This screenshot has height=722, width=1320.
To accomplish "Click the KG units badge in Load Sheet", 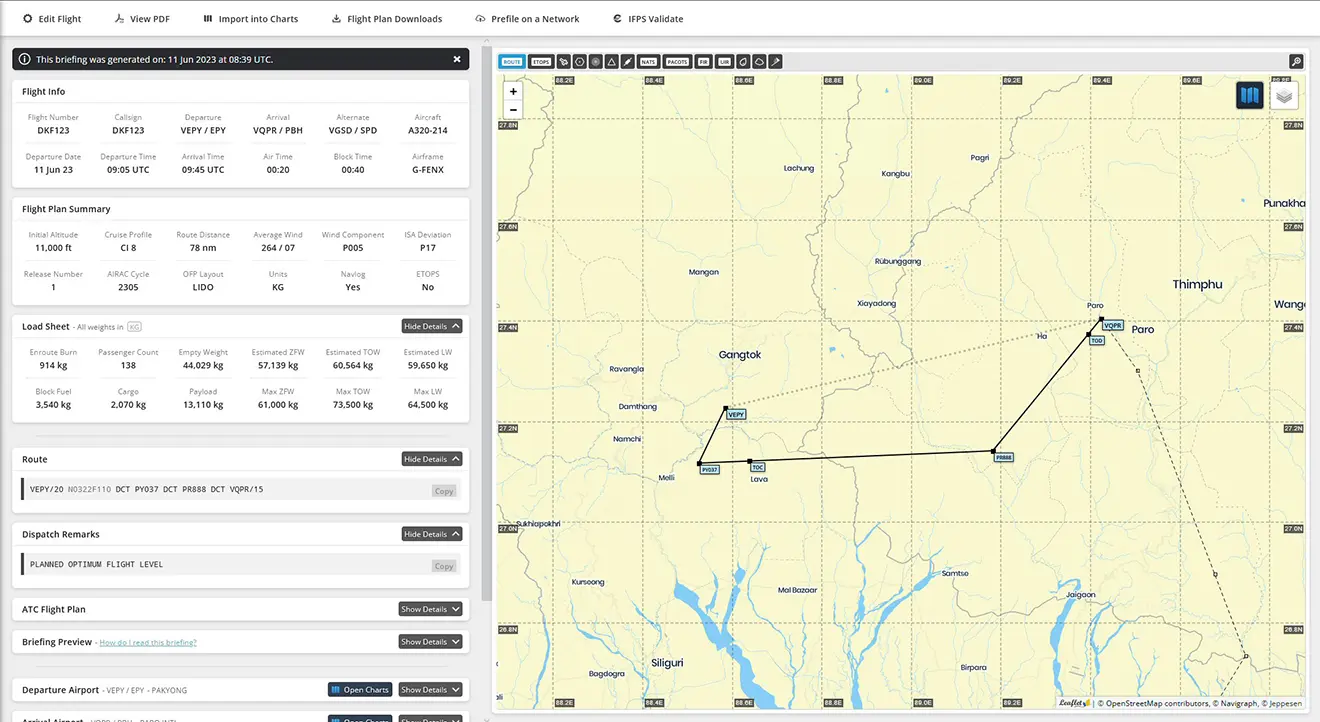I will (134, 327).
